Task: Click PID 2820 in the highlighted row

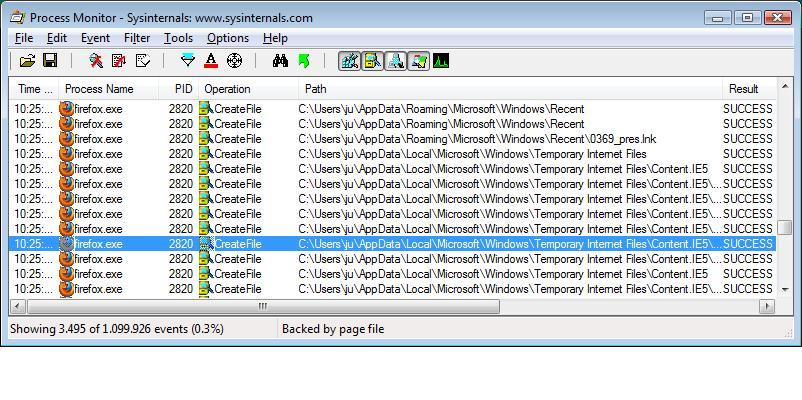Action: pos(181,244)
